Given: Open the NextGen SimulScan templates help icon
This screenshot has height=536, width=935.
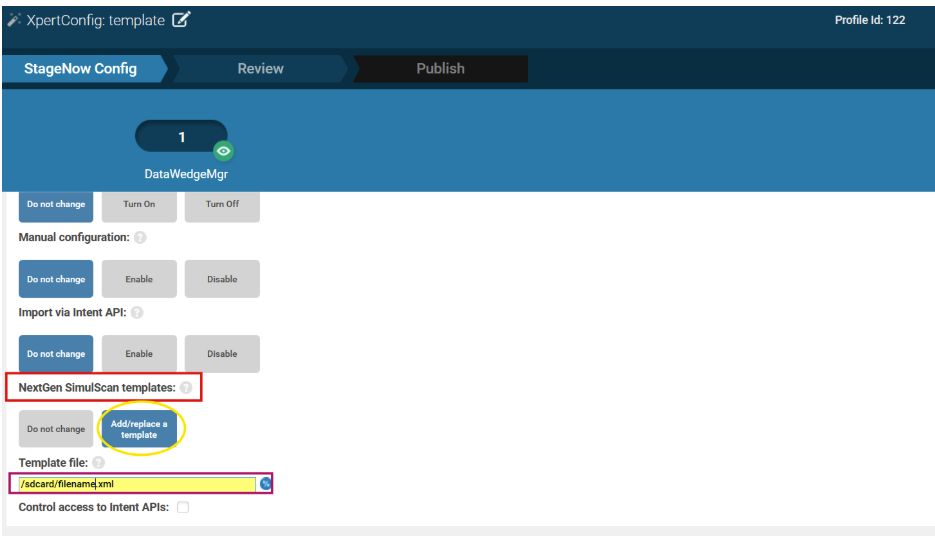Looking at the screenshot, I should 186,388.
